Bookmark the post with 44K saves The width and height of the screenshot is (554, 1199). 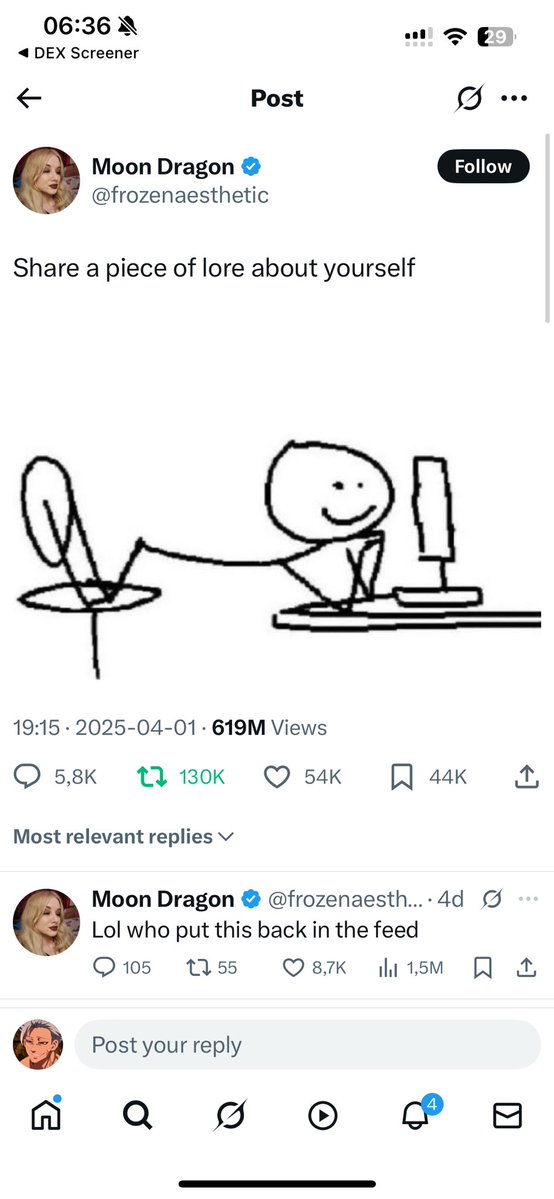pyautogui.click(x=401, y=777)
